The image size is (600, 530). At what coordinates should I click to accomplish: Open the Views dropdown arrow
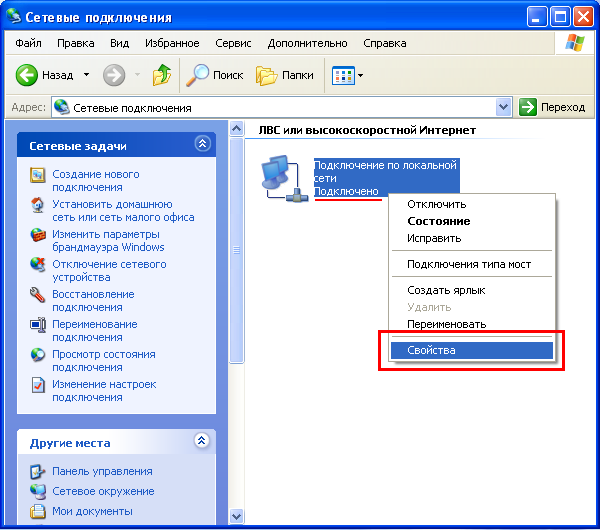[x=360, y=75]
